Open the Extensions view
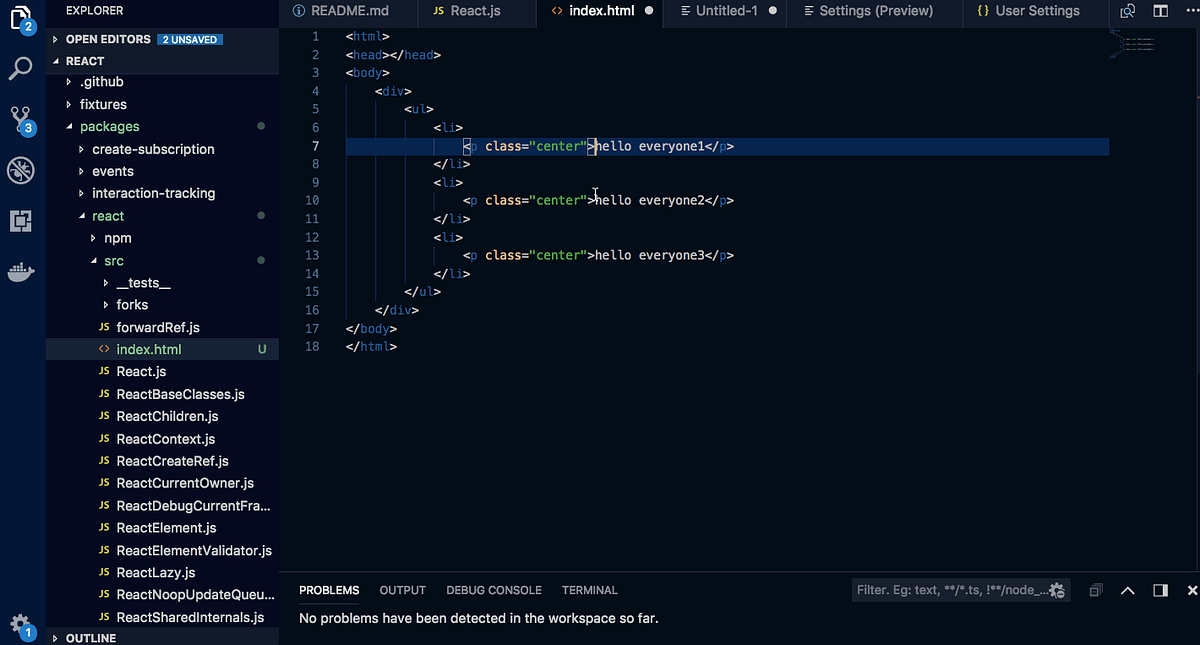1200x645 pixels. [x=21, y=221]
